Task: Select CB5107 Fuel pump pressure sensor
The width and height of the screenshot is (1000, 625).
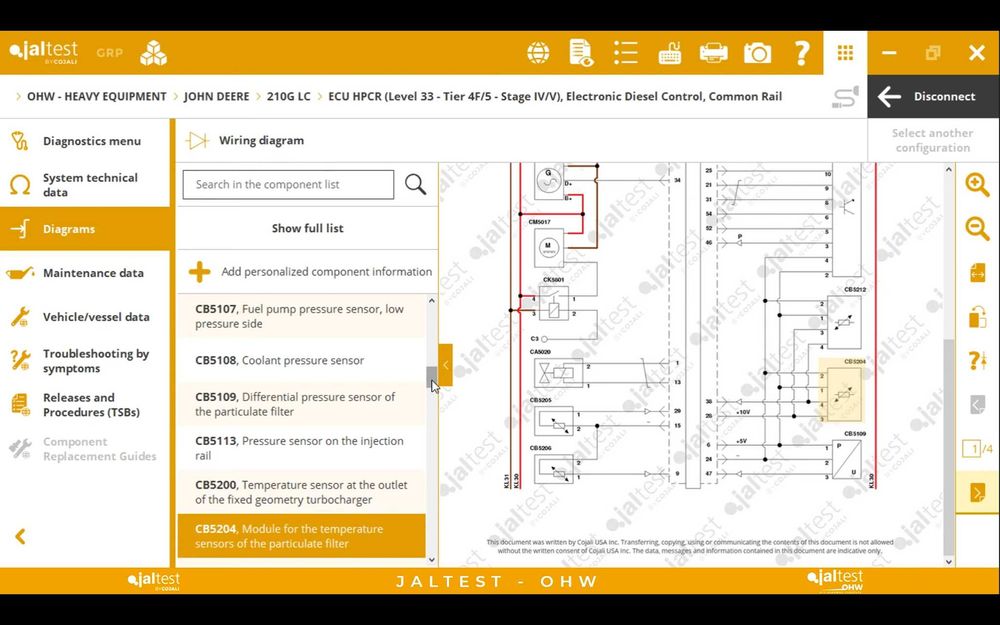Action: click(301, 316)
